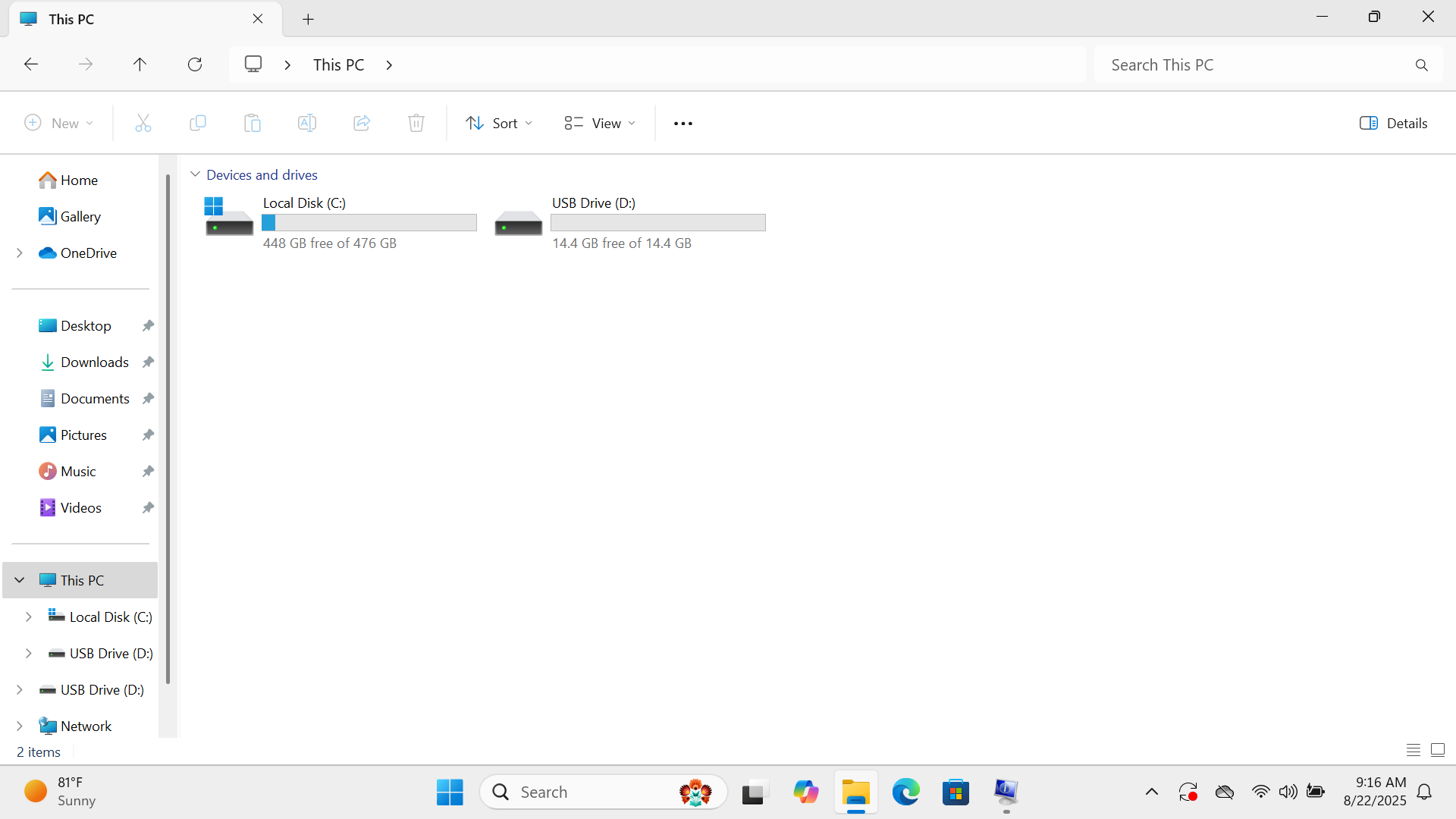Click the PC monitor icon in address bar
This screenshot has width=1456, height=819.
click(x=253, y=64)
